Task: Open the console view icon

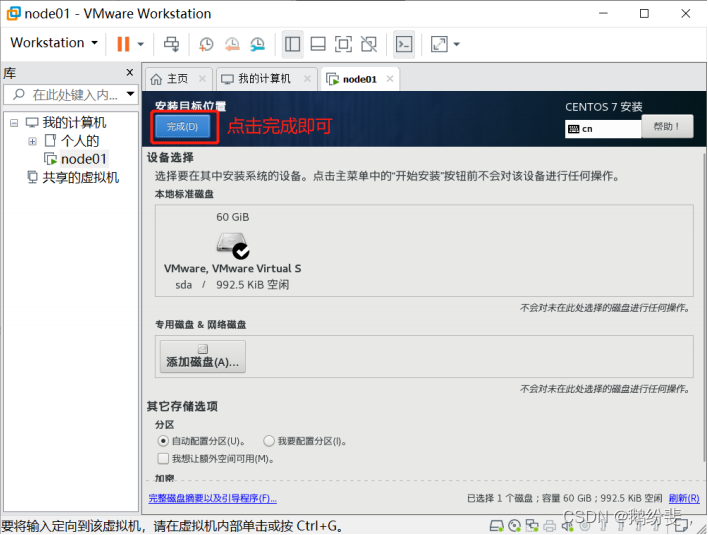Action: tap(404, 44)
